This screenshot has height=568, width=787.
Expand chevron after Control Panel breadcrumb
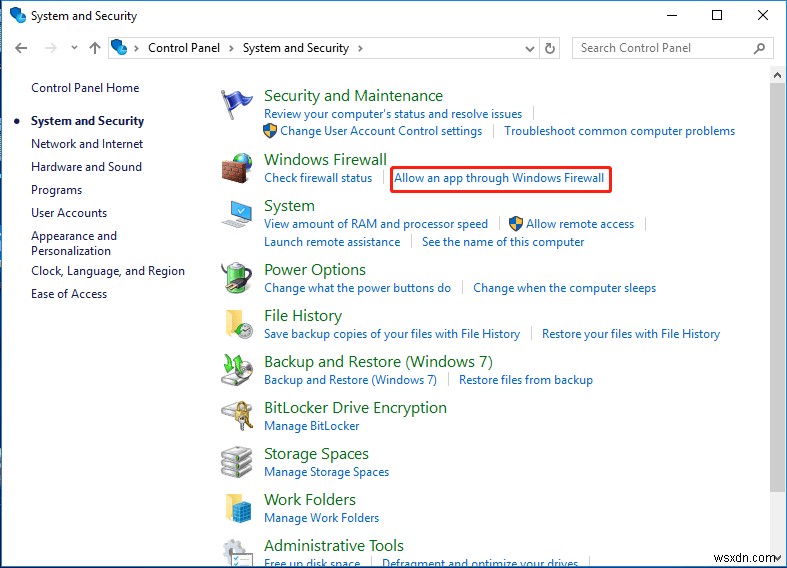point(232,48)
